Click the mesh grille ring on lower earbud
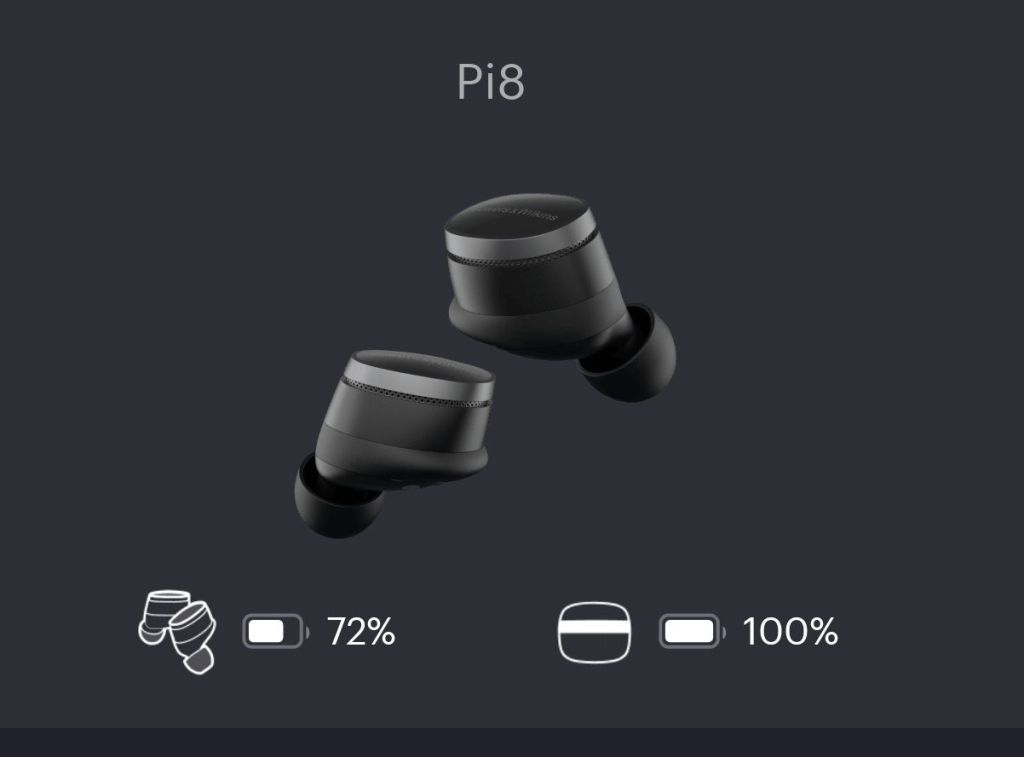Screen dimensions: 1024x757 418,394
